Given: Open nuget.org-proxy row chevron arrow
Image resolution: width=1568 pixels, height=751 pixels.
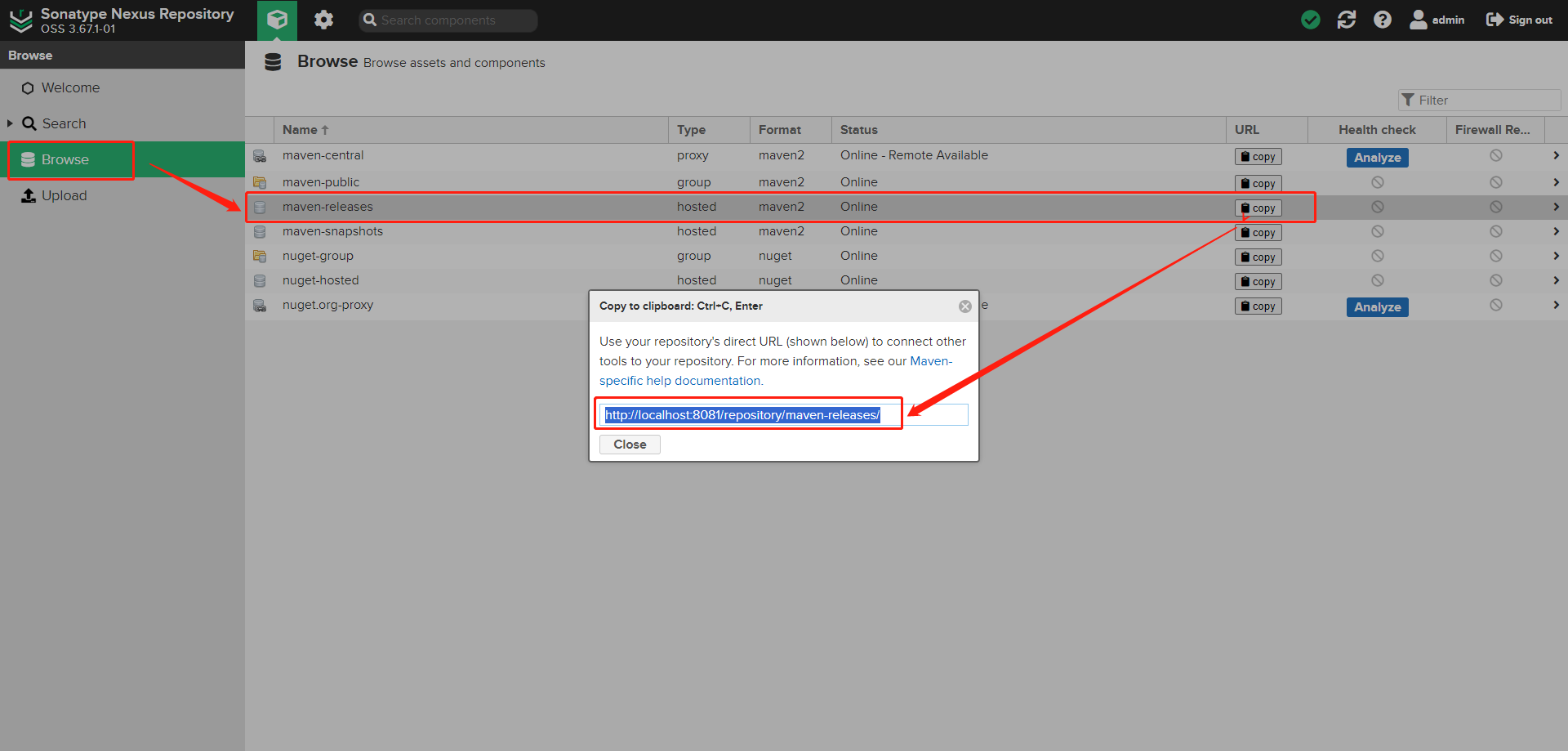Looking at the screenshot, I should [x=1556, y=305].
